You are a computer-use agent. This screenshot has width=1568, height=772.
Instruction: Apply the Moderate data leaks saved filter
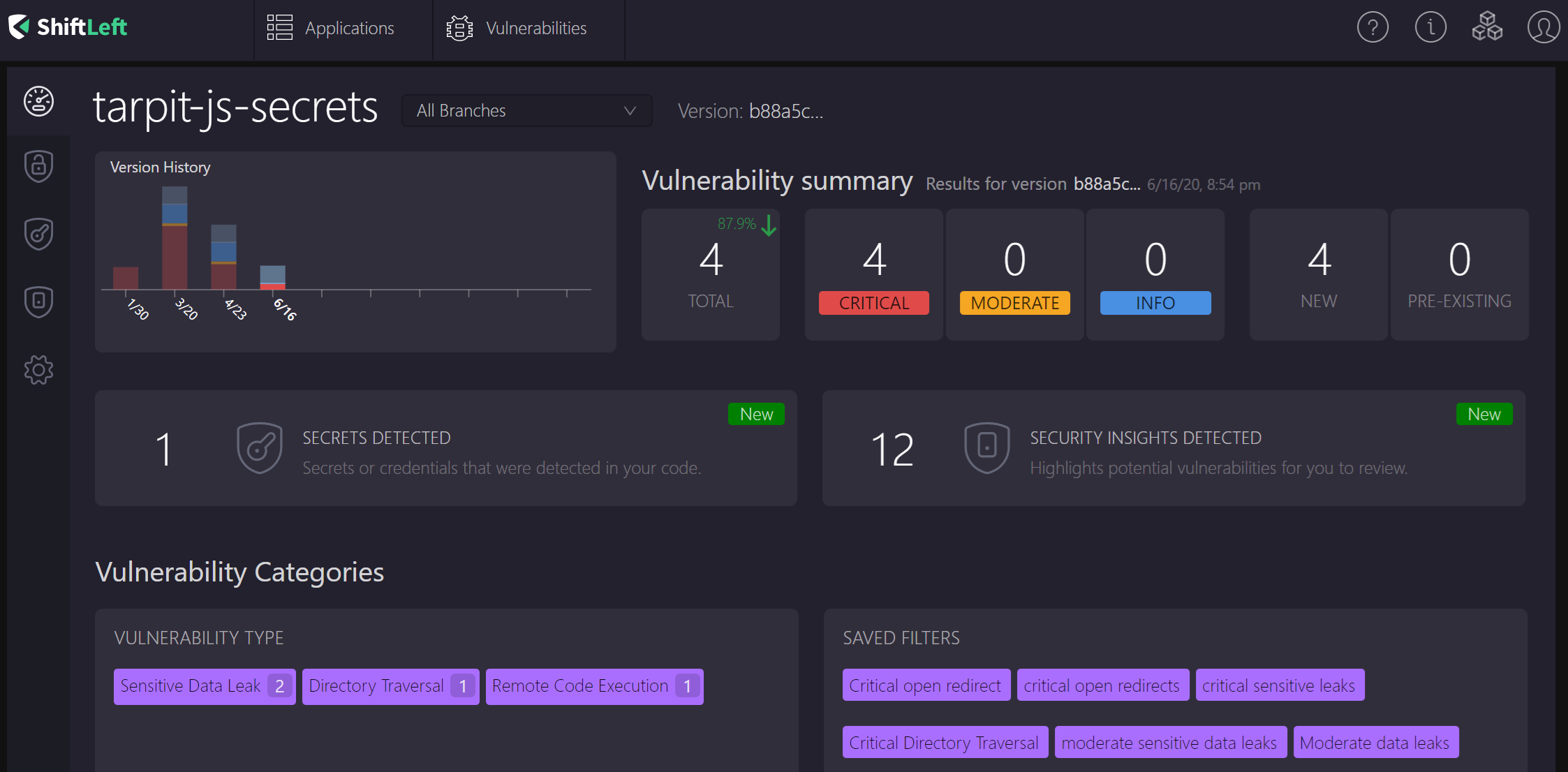[x=1375, y=743]
